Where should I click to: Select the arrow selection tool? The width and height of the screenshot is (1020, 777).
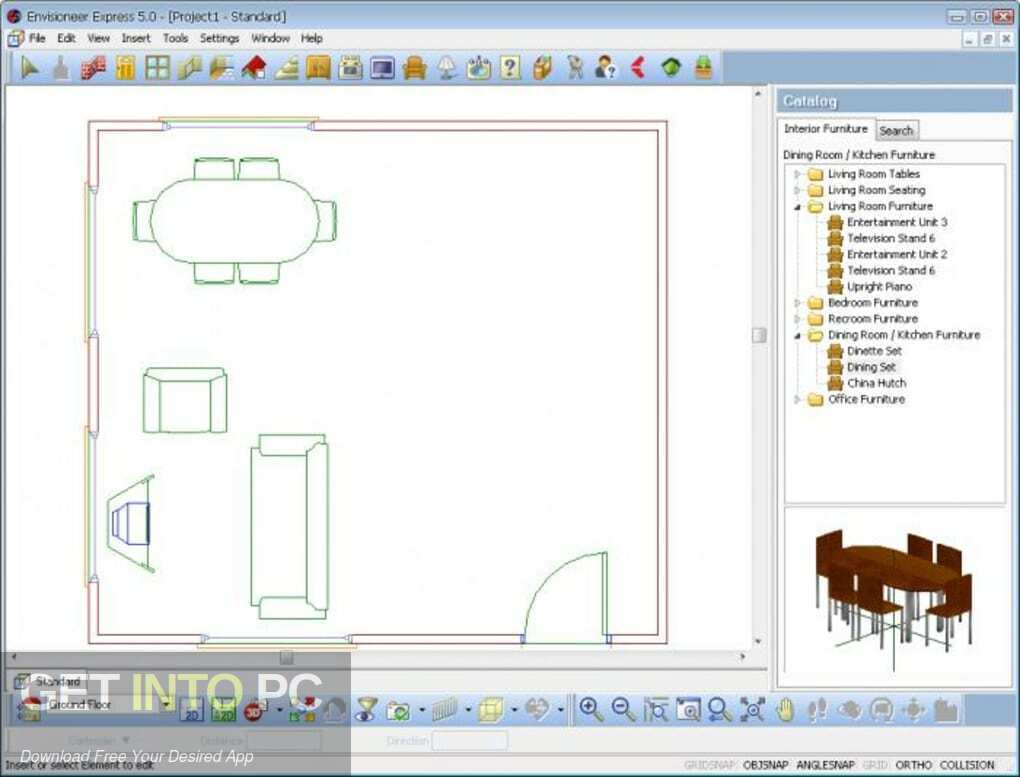(29, 68)
